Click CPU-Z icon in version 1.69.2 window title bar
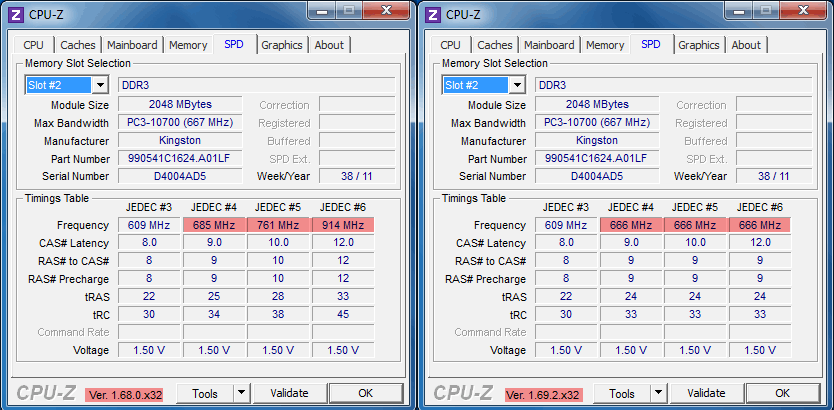The image size is (834, 410). coord(432,14)
